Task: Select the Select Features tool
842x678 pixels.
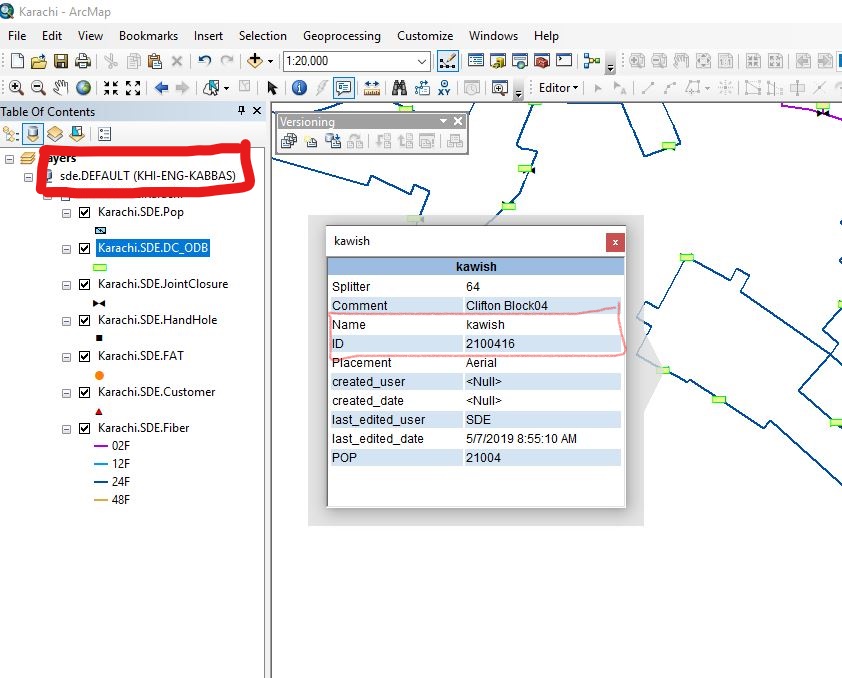Action: click(x=212, y=88)
